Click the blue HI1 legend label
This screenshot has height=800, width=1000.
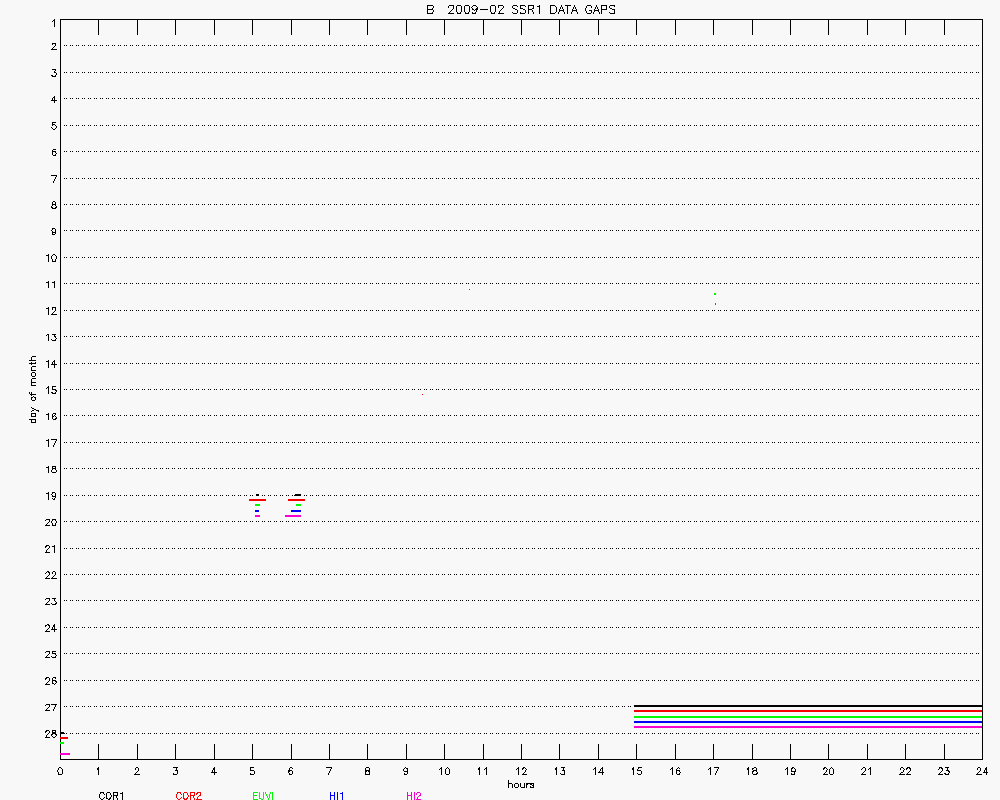coord(337,796)
